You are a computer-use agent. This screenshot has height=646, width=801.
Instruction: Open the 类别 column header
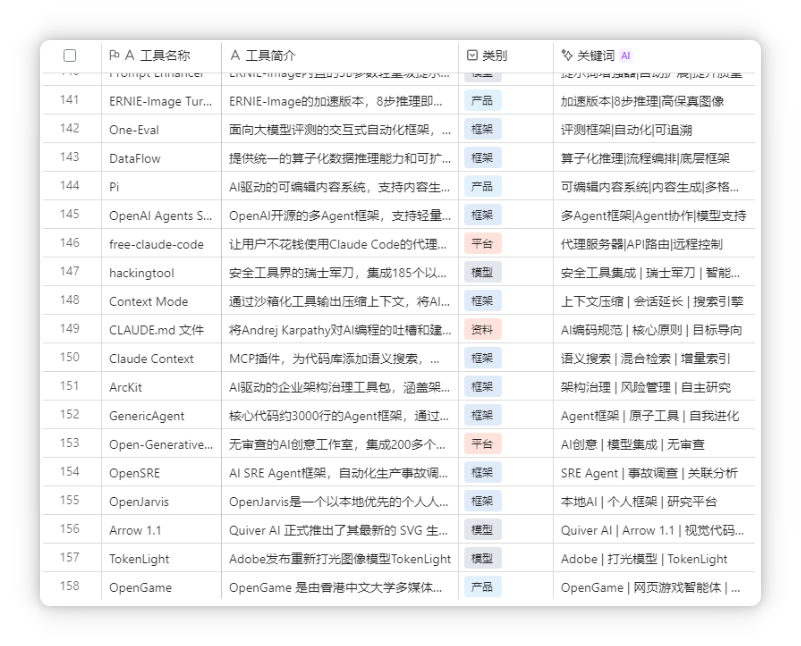pyautogui.click(x=506, y=55)
